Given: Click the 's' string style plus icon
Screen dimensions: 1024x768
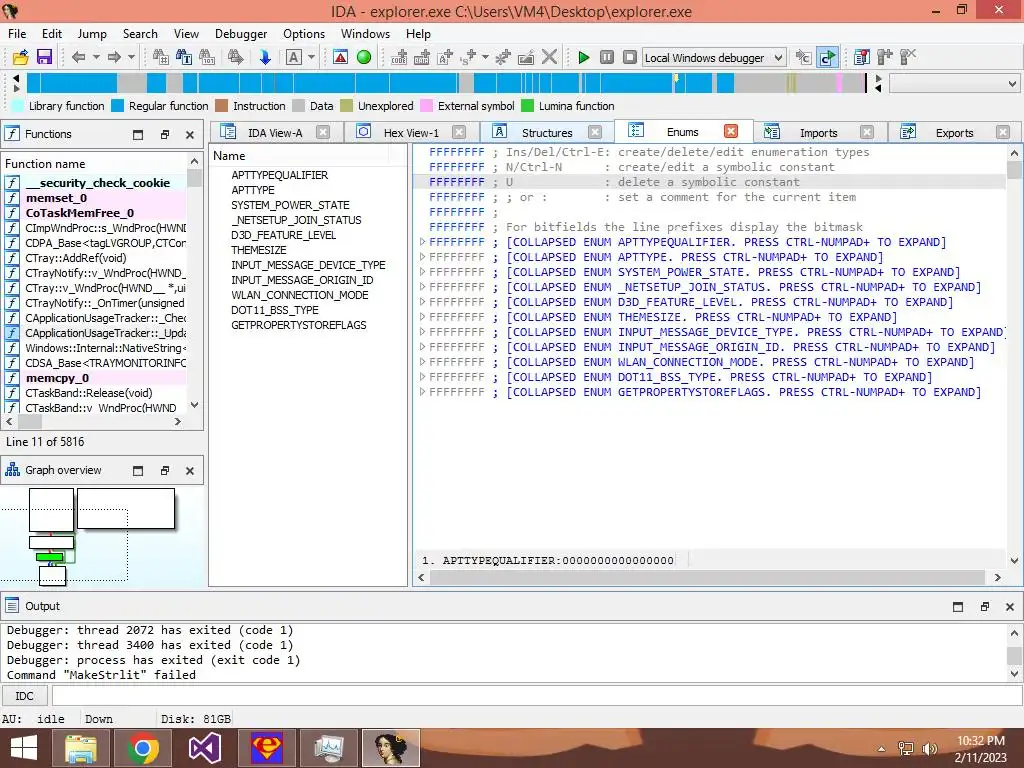Looking at the screenshot, I should click(x=468, y=57).
